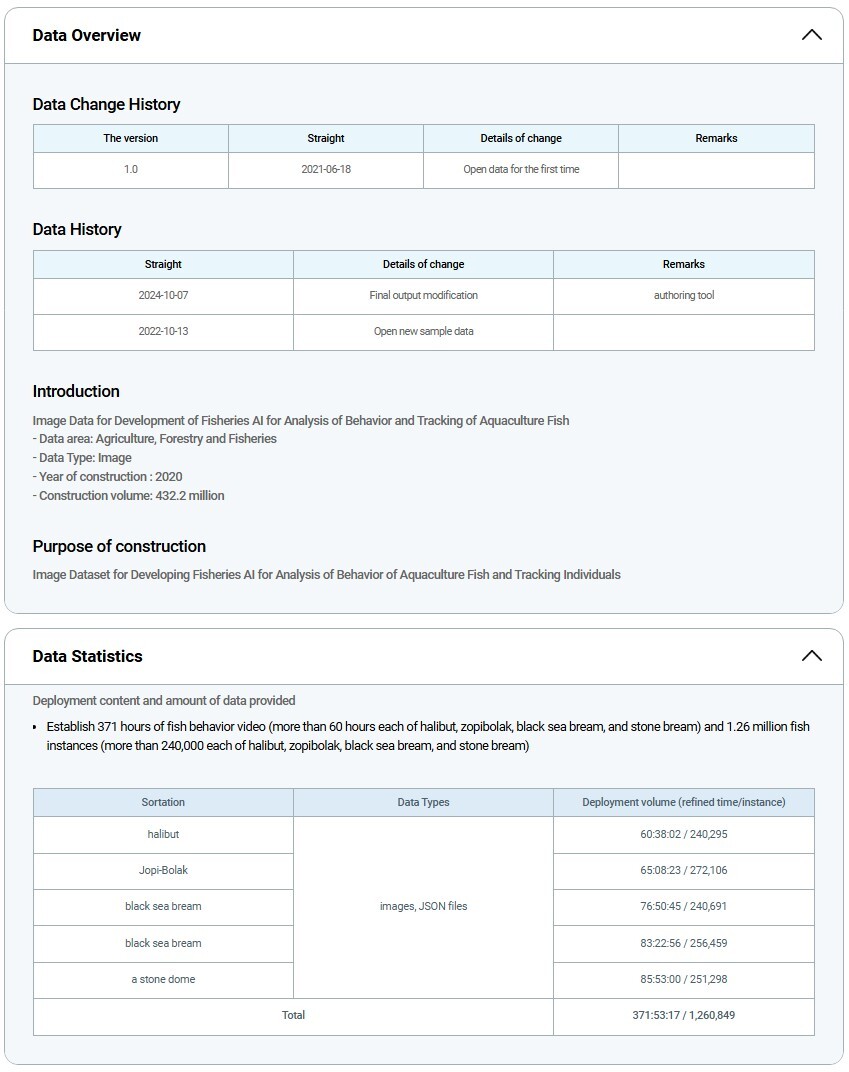Select the 2021-06-18 date cell
Screen dimensions: 849x1072
(326, 169)
